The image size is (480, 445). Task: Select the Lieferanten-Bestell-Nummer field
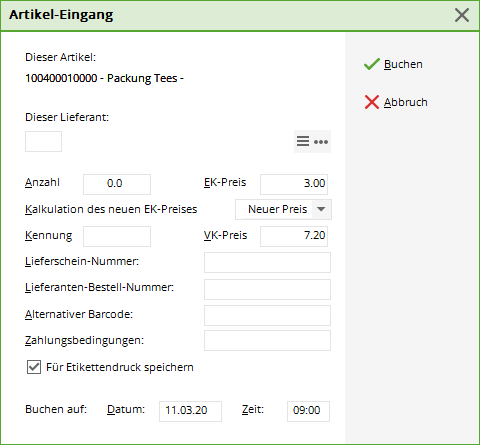(267, 289)
